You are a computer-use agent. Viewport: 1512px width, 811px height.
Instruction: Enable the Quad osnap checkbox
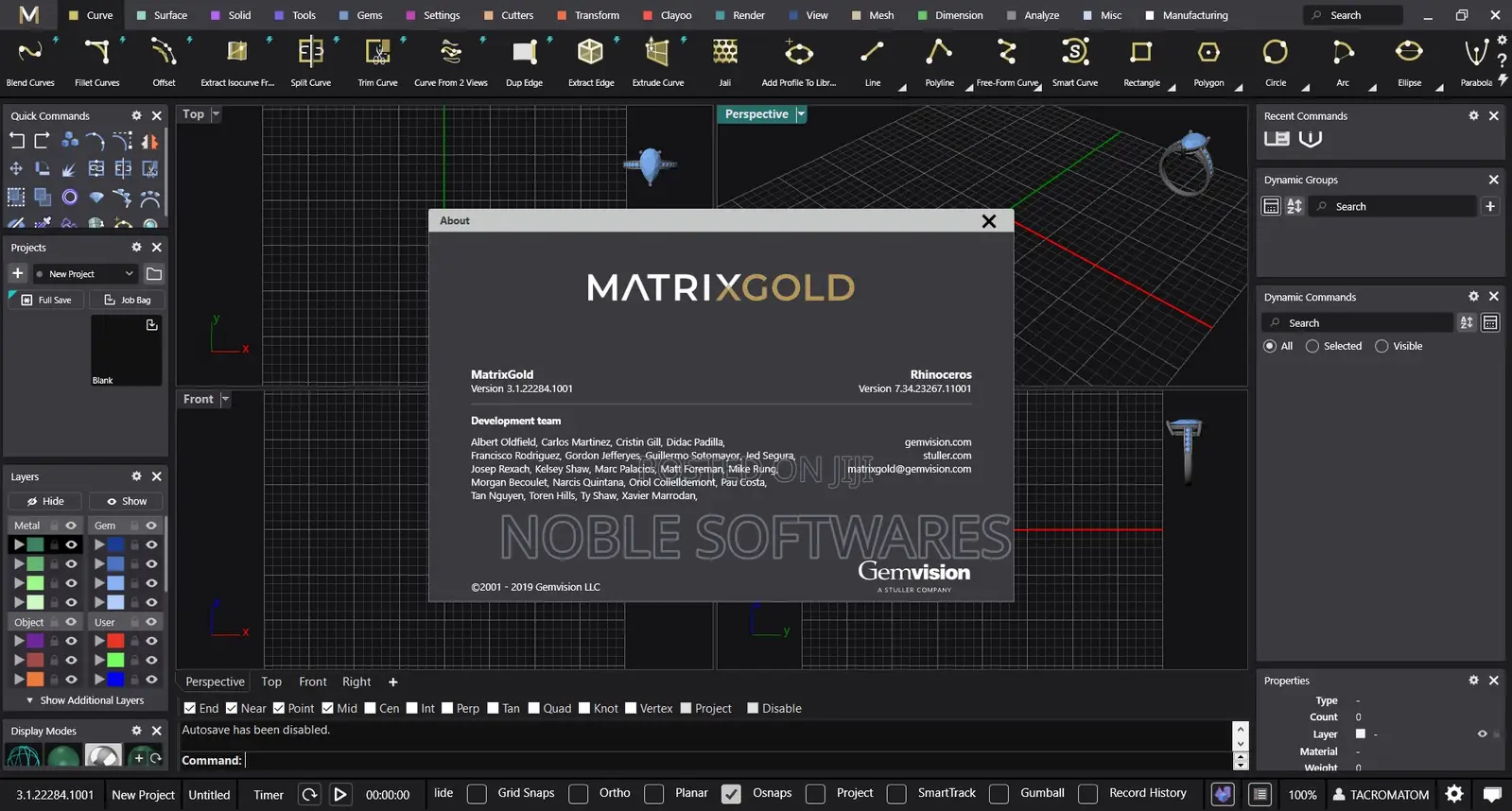click(x=534, y=708)
